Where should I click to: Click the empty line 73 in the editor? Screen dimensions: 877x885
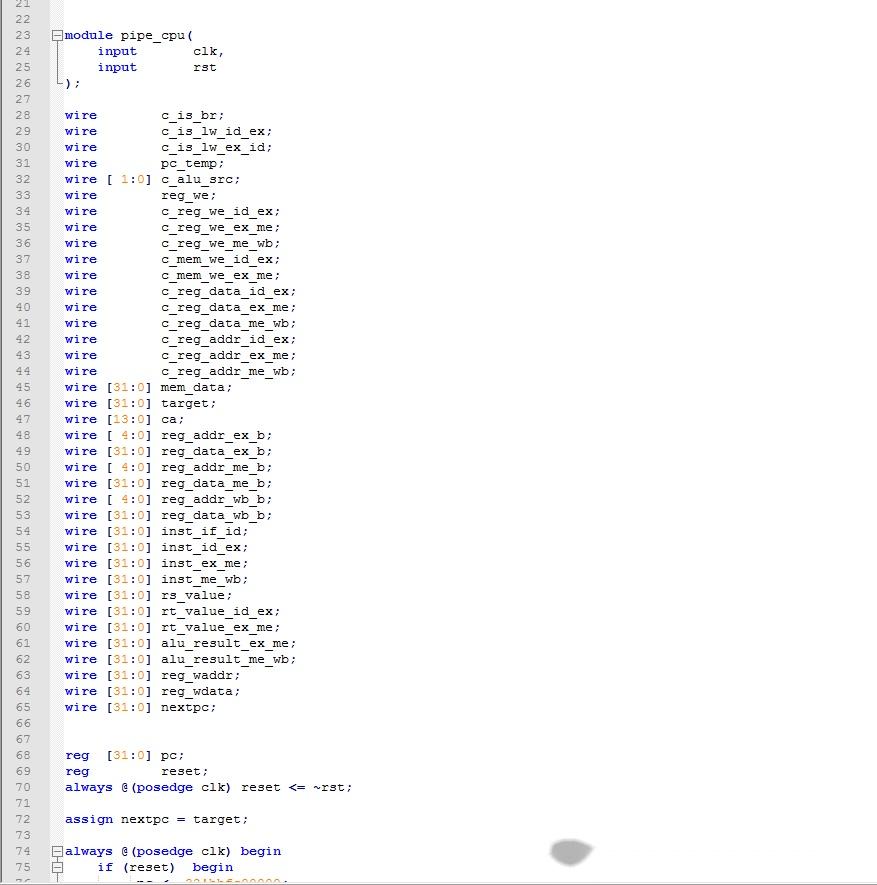[x=150, y=835]
